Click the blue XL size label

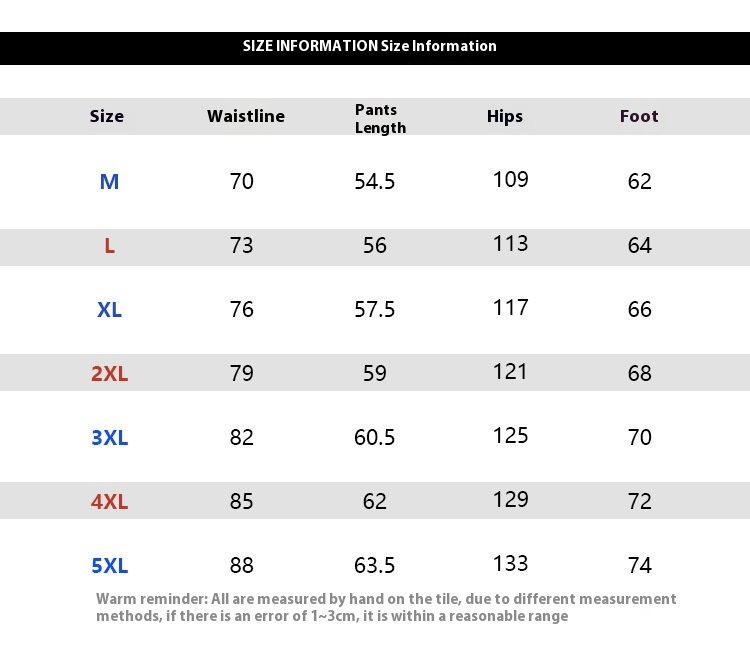[x=109, y=309]
